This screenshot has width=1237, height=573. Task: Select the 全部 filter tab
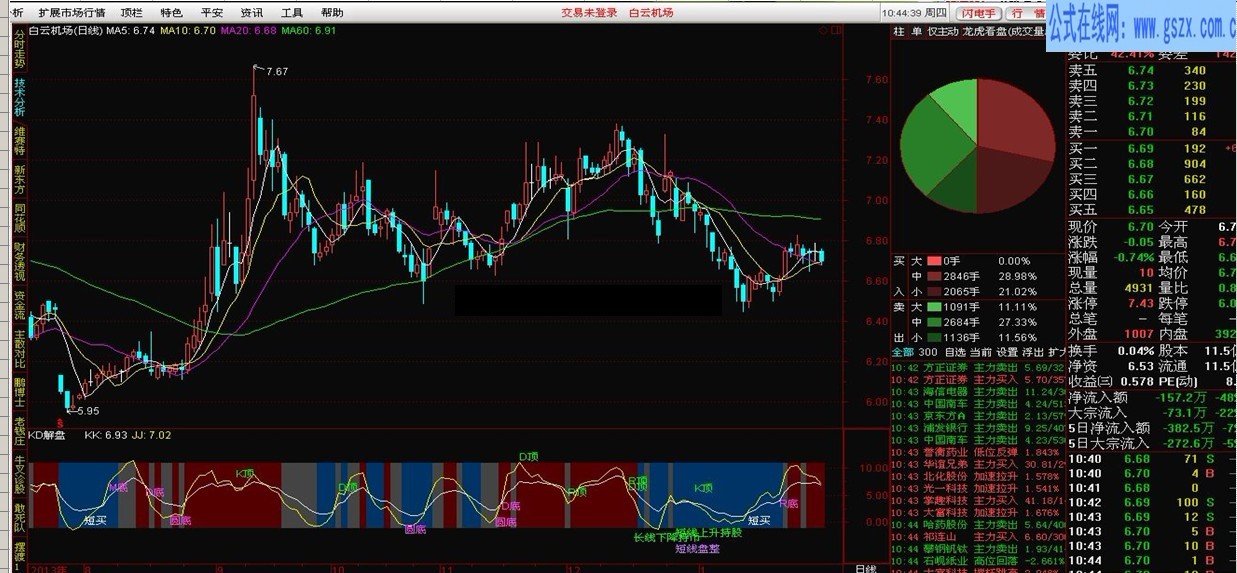[x=902, y=352]
